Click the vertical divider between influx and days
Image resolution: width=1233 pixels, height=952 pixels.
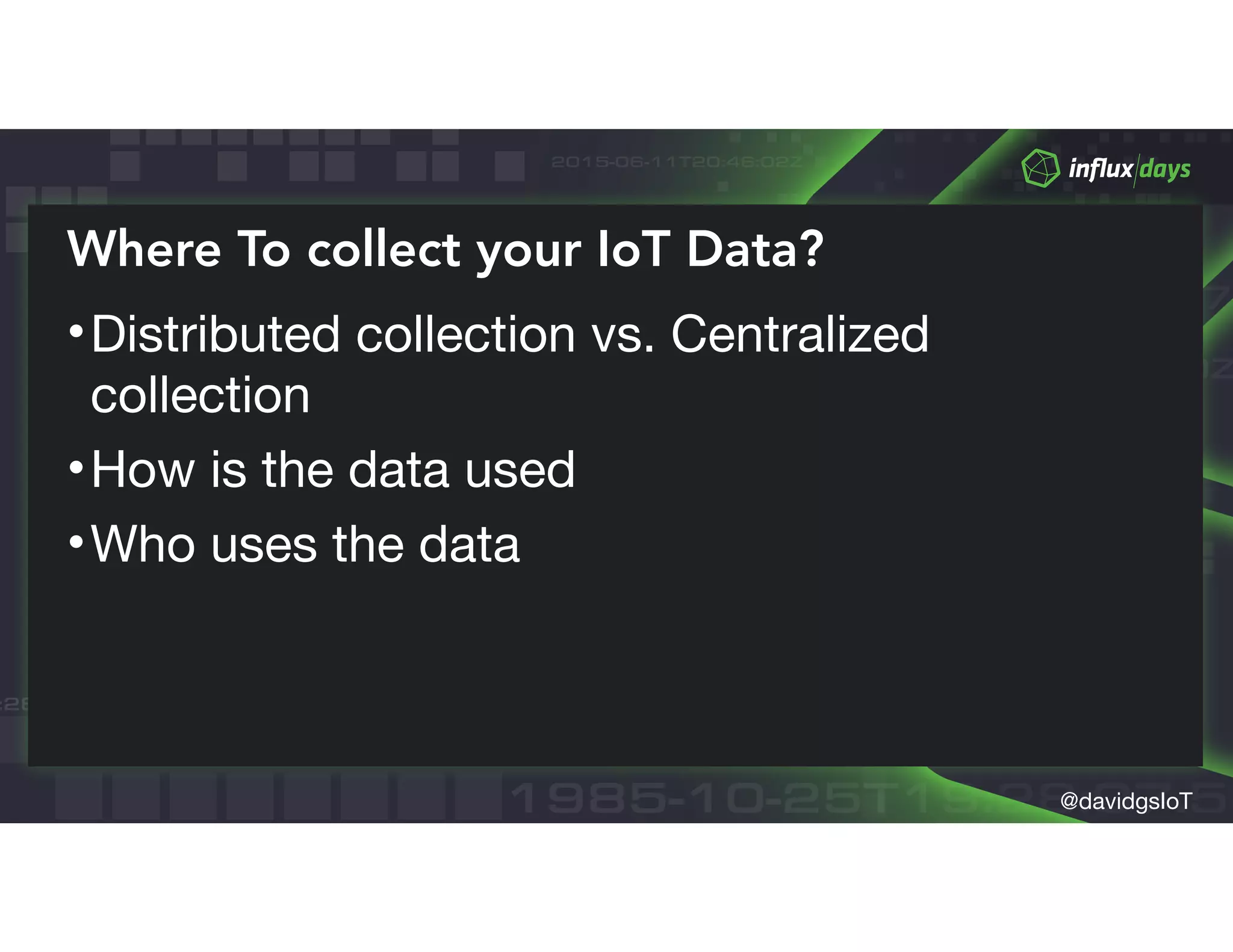[x=1136, y=170]
